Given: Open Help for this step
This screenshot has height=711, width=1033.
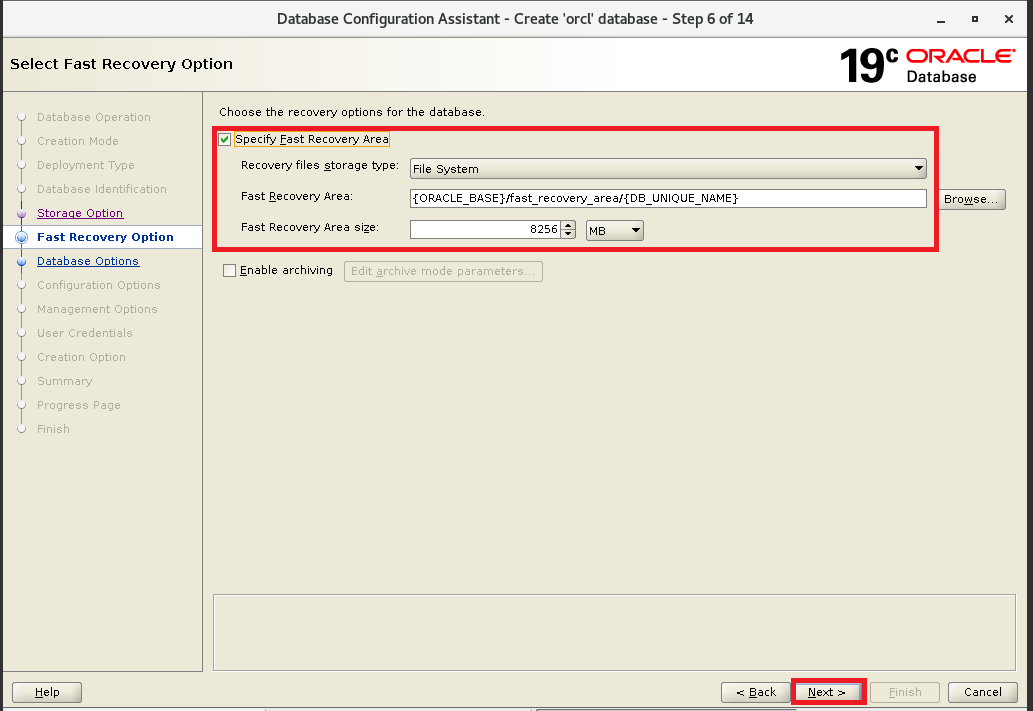Looking at the screenshot, I should pyautogui.click(x=47, y=692).
